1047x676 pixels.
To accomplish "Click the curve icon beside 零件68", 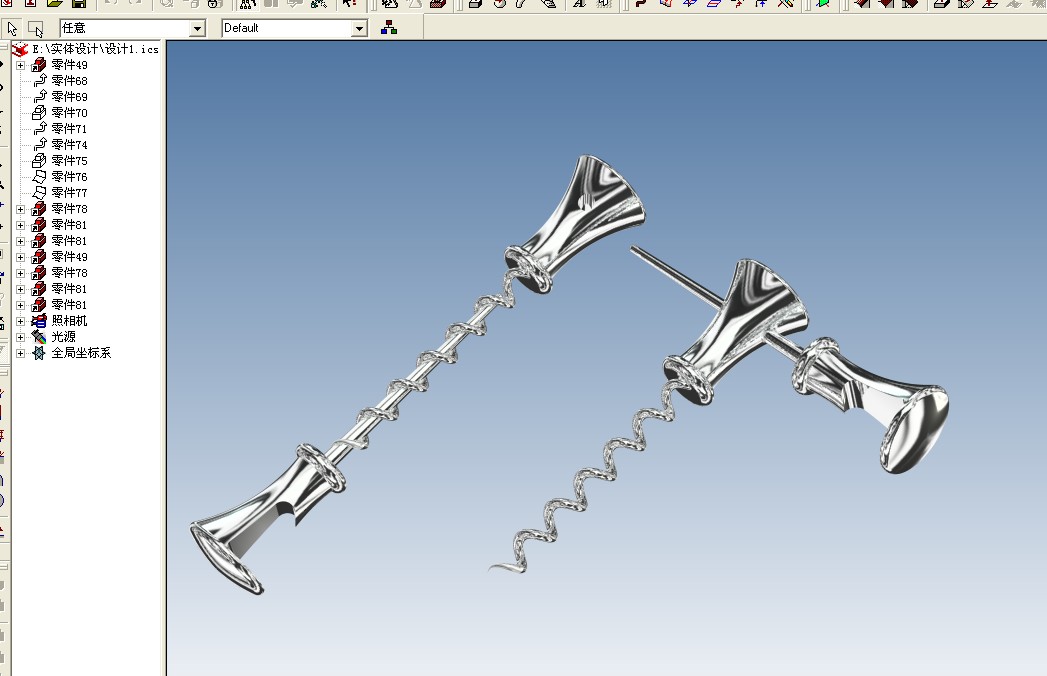I will (x=40, y=81).
